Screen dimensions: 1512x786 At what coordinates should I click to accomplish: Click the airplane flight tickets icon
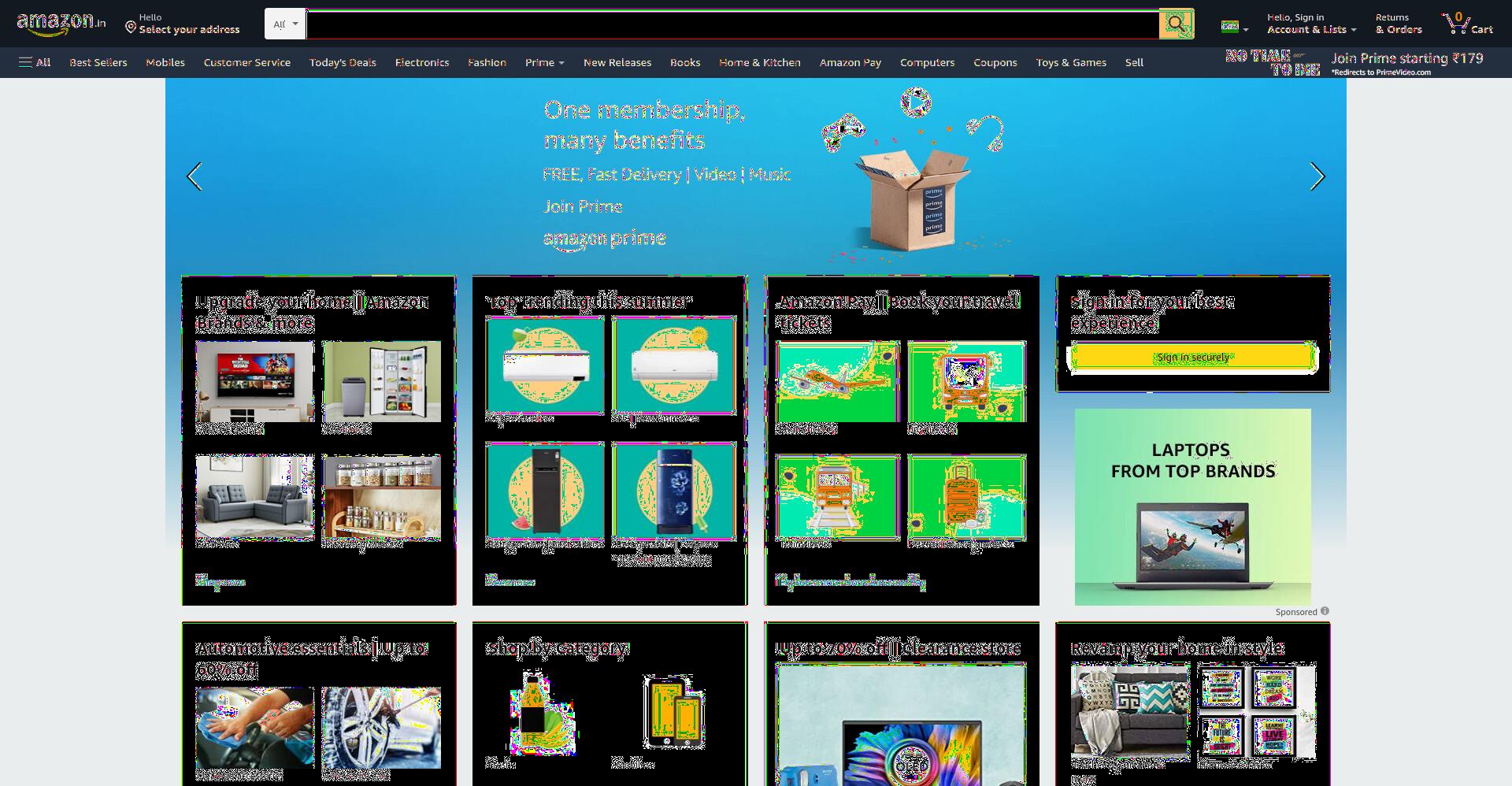pyautogui.click(x=838, y=382)
